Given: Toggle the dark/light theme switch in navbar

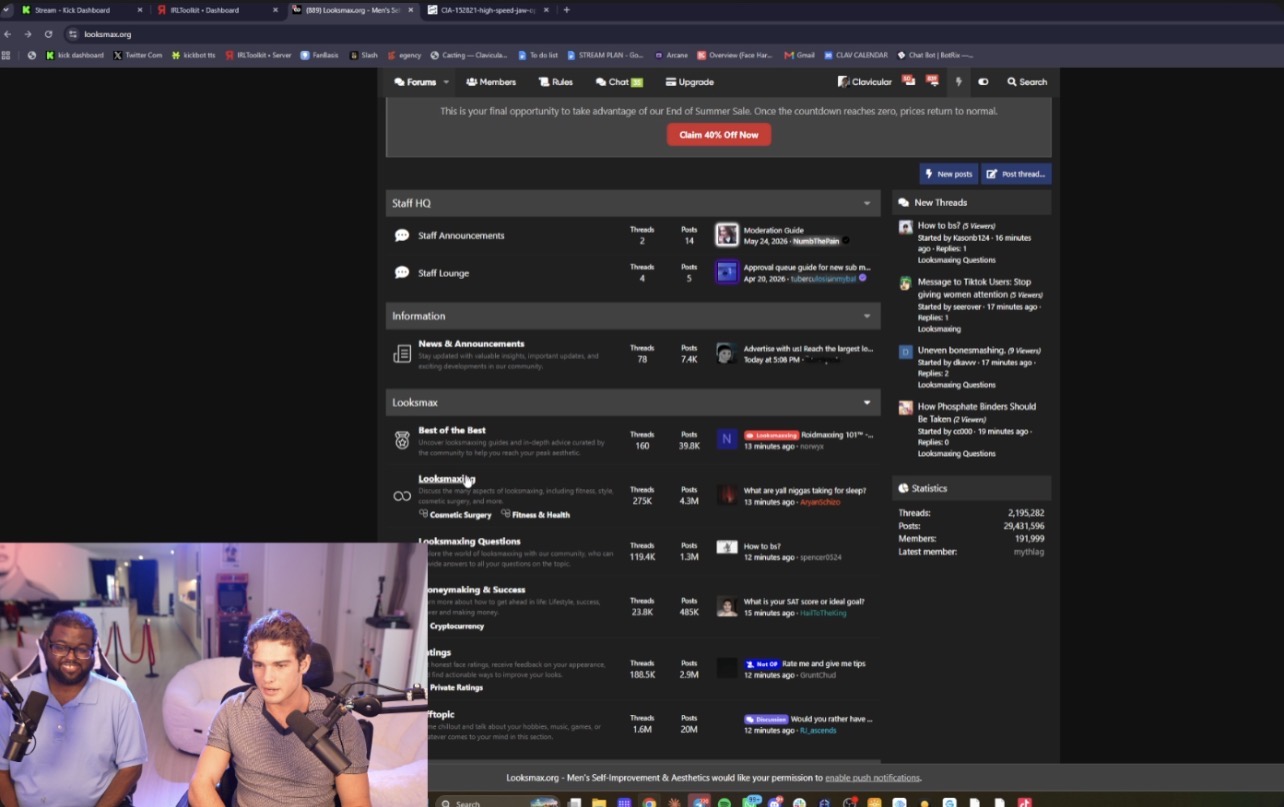Looking at the screenshot, I should coord(983,82).
